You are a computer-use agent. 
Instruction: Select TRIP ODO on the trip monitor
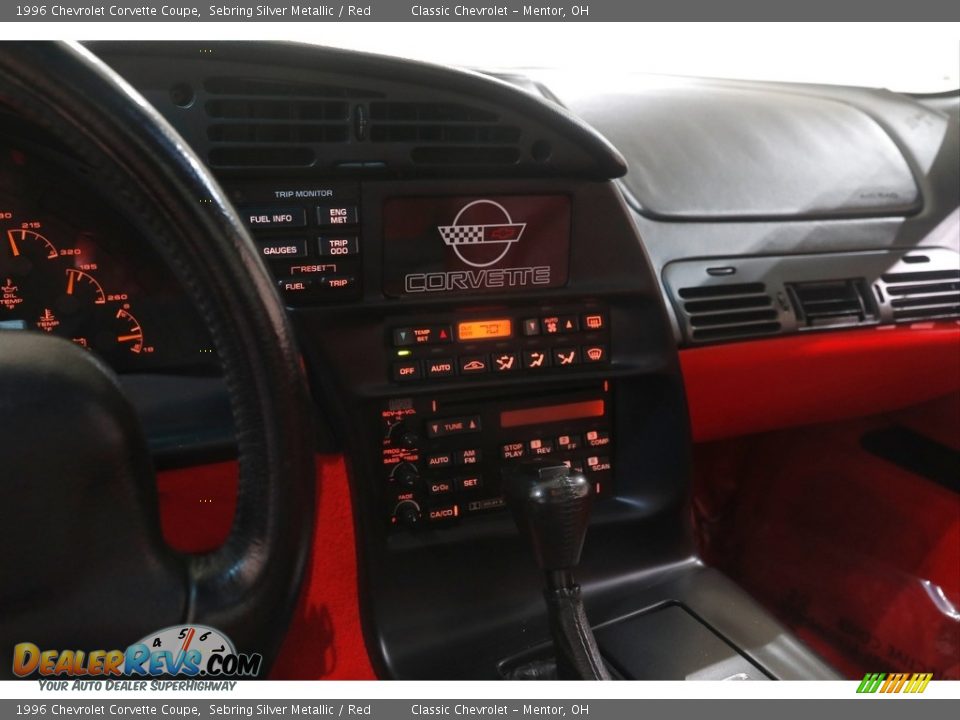click(x=339, y=247)
